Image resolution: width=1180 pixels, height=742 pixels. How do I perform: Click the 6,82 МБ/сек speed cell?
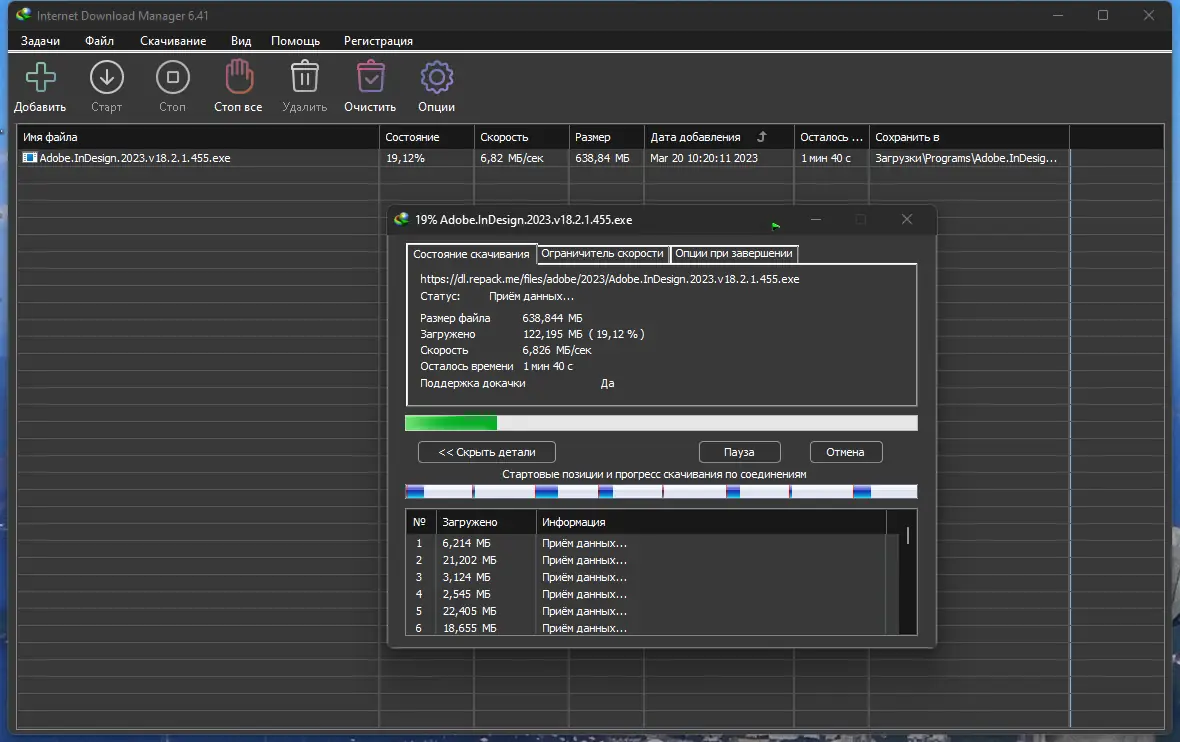(x=512, y=158)
